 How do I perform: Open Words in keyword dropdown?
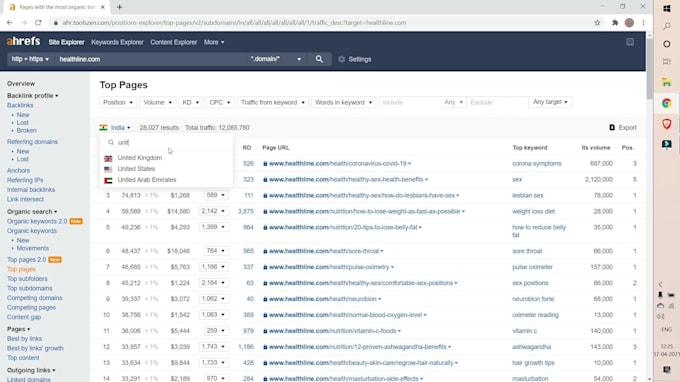pos(343,102)
